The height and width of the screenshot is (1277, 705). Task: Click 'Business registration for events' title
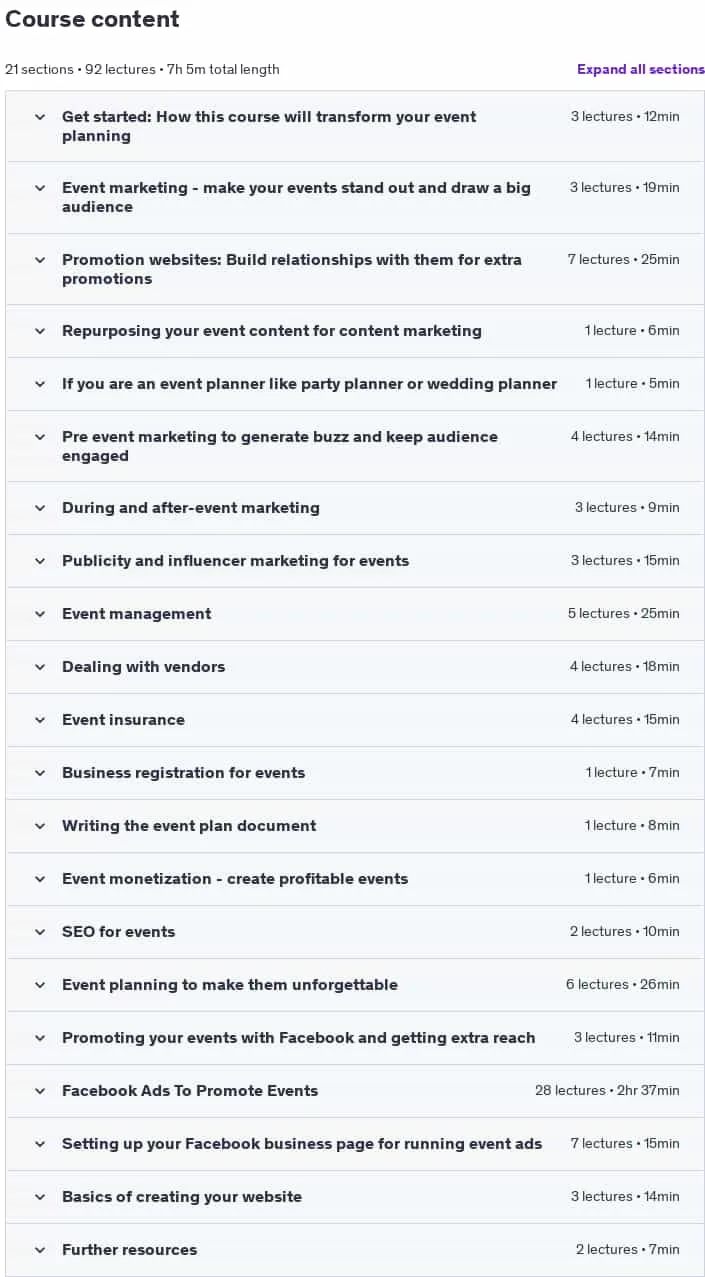pyautogui.click(x=183, y=773)
